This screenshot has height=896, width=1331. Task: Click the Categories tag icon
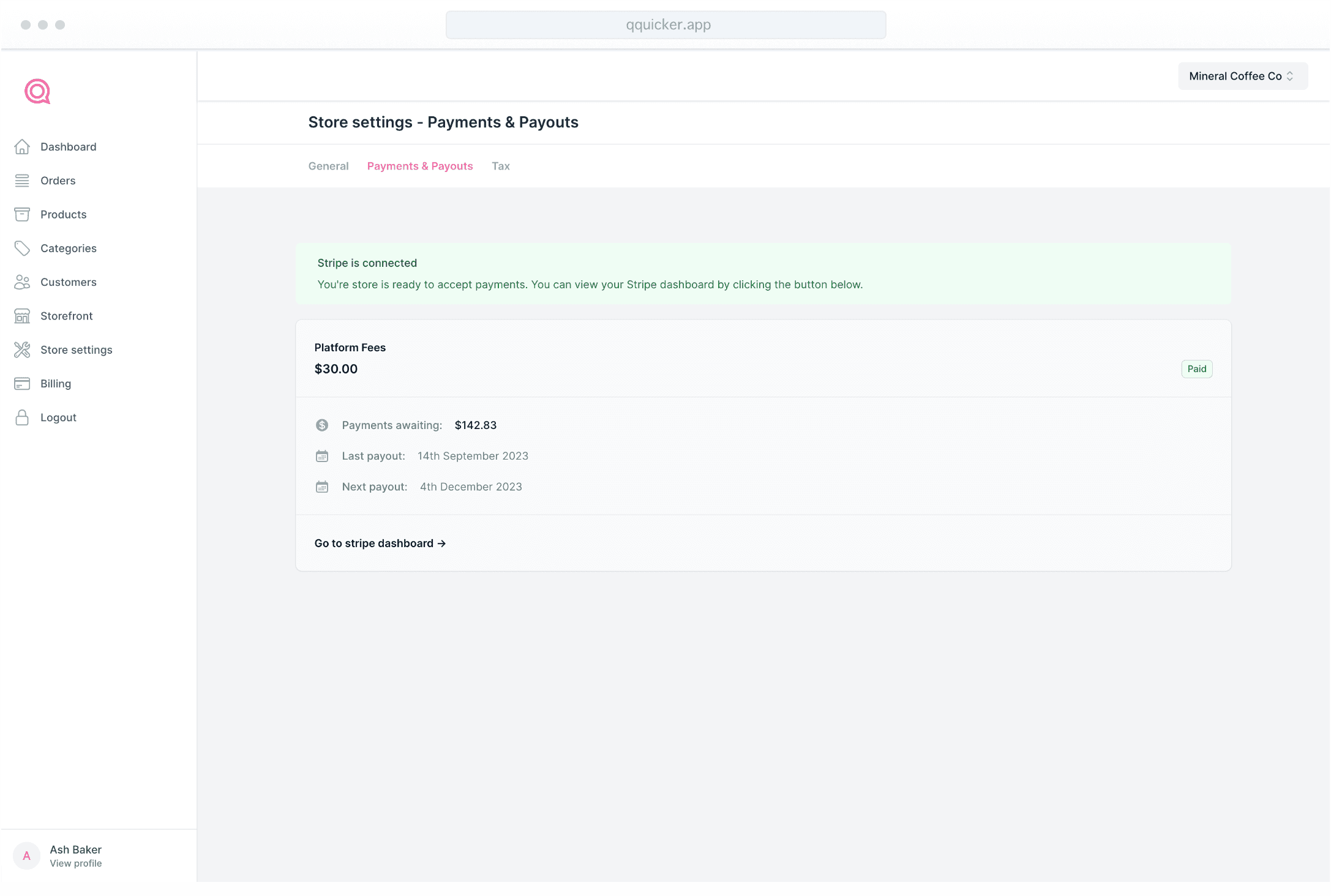pyautogui.click(x=22, y=248)
